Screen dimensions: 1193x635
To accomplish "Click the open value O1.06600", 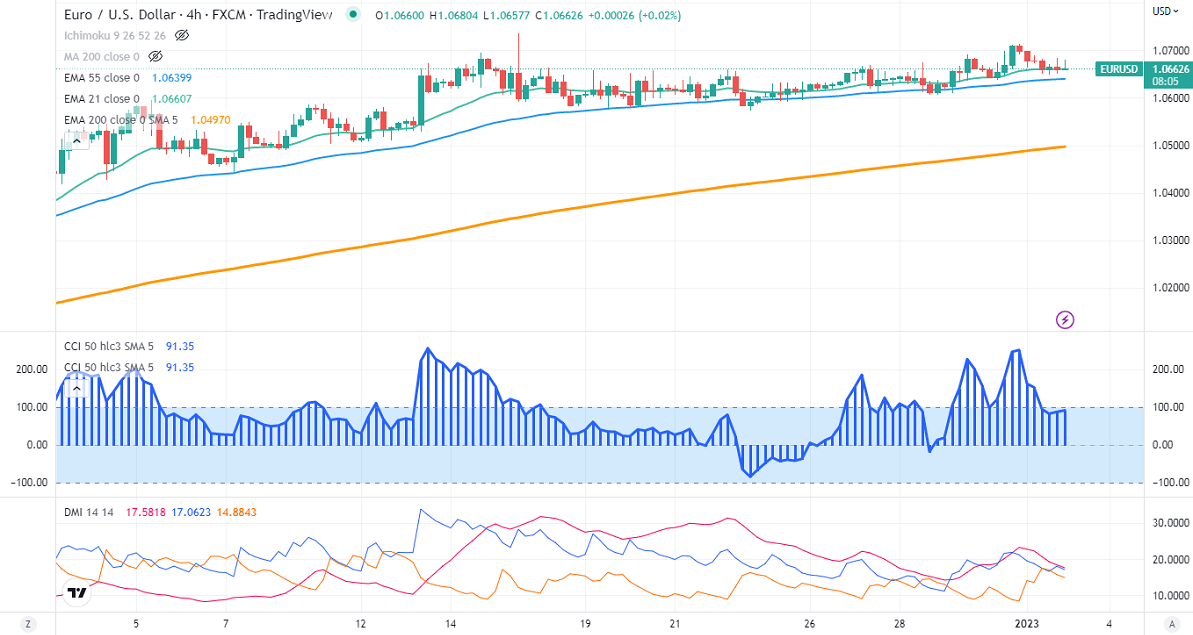I will tap(400, 15).
